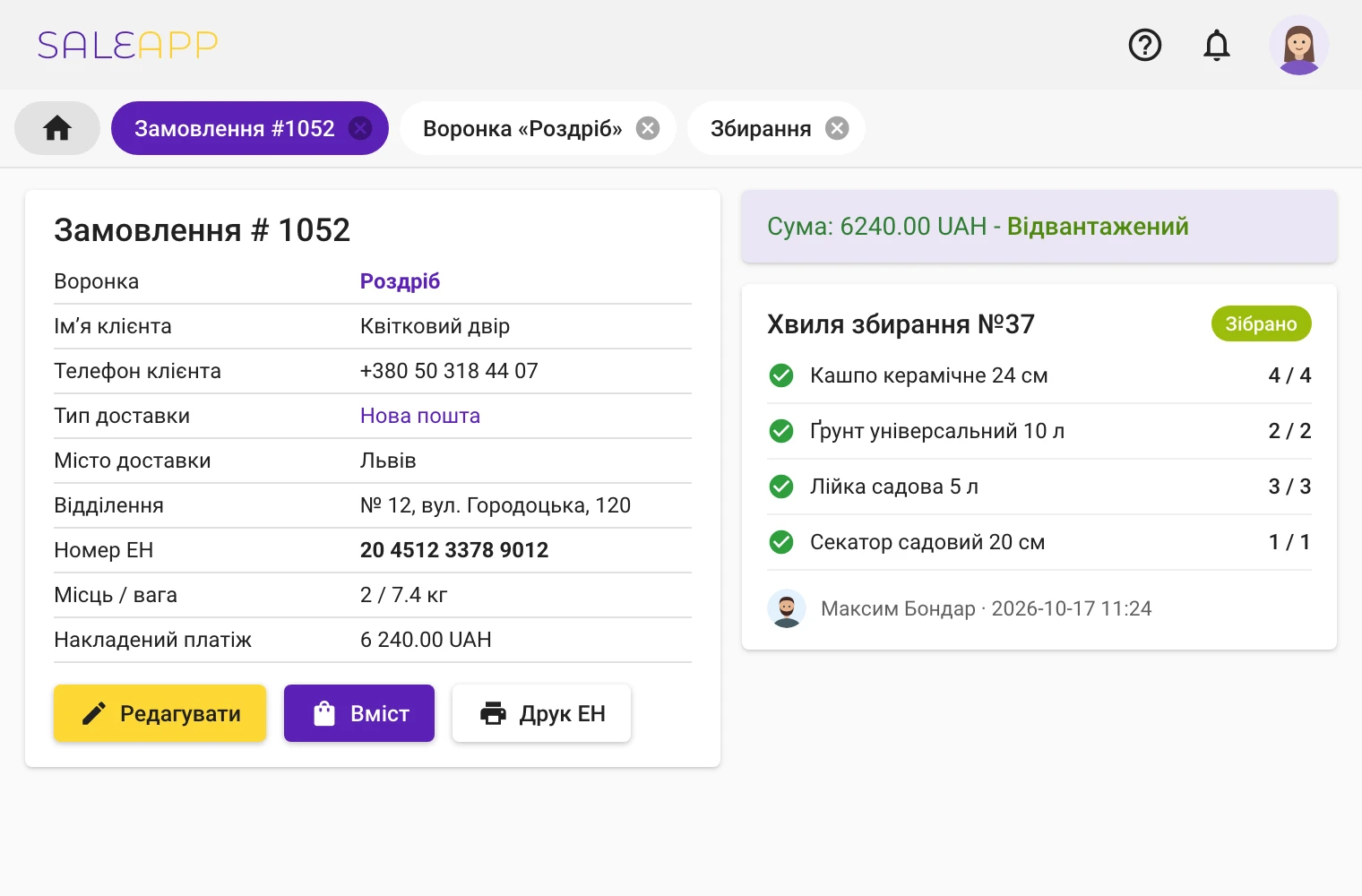Go to the home tab

coord(57,128)
